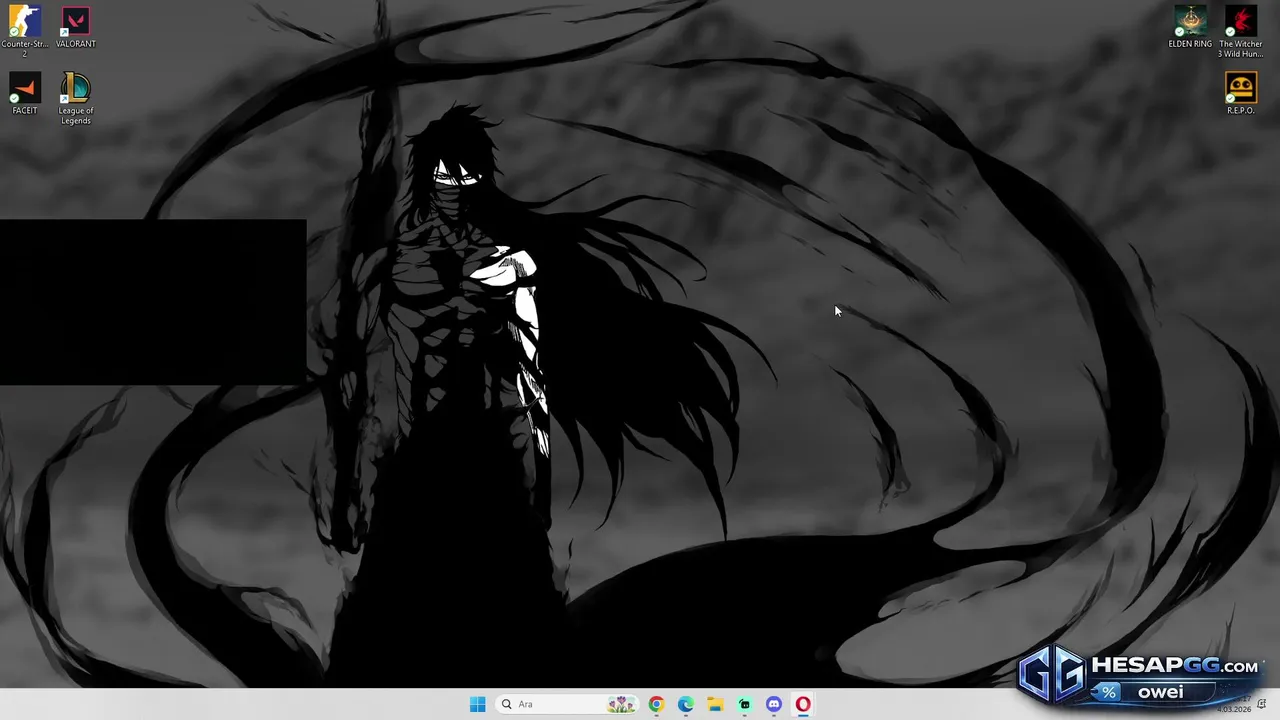The width and height of the screenshot is (1280, 720).
Task: Open the Counter-Strike 2 desktop shortcut
Action: [x=24, y=31]
